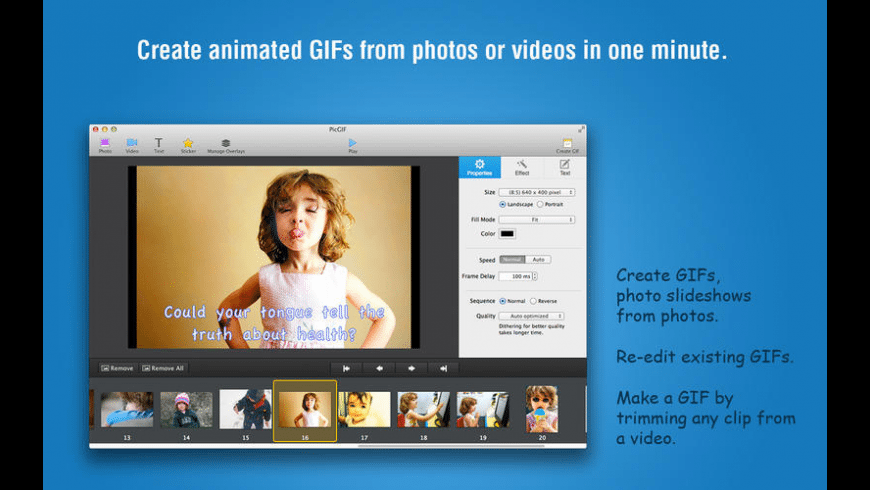
Task: Open the Fill Mode dropdown
Action: pos(537,220)
